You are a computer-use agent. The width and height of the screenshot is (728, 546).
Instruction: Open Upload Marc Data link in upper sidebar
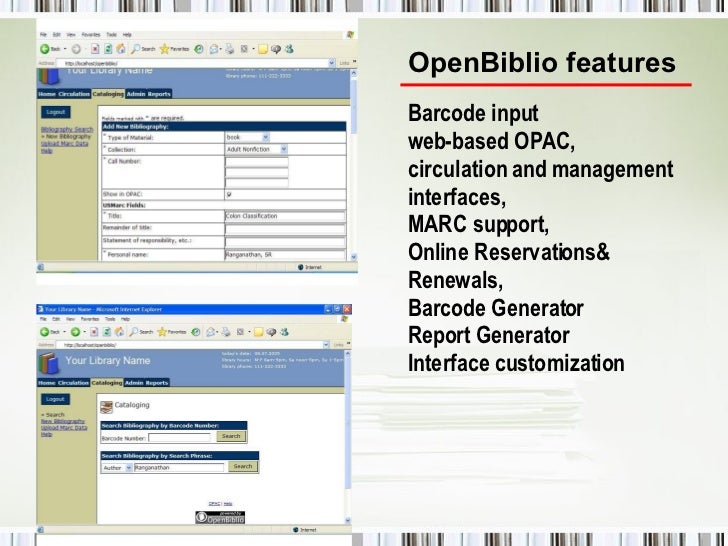64,143
